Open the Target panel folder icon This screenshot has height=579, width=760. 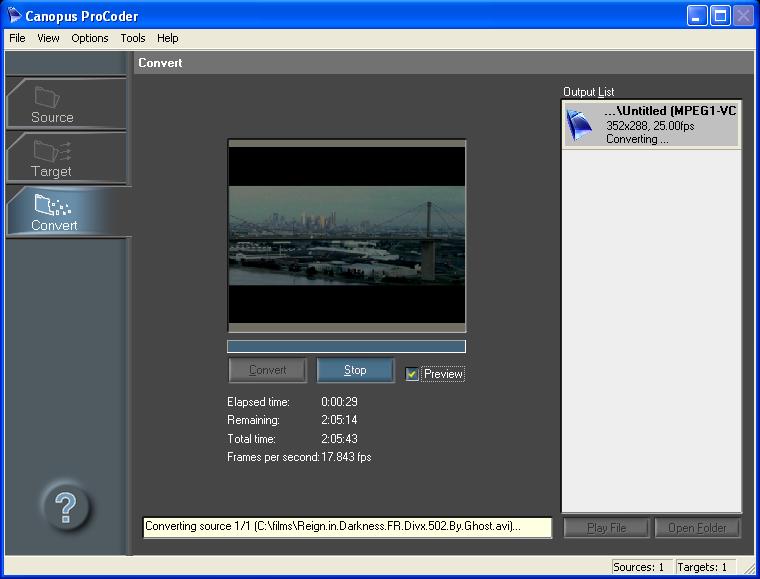pyautogui.click(x=52, y=150)
